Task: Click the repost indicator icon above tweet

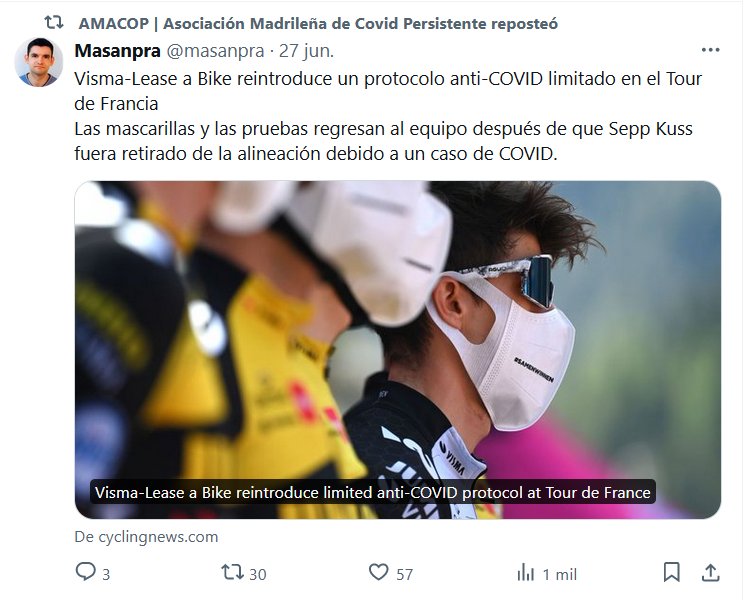Action: 54,22
